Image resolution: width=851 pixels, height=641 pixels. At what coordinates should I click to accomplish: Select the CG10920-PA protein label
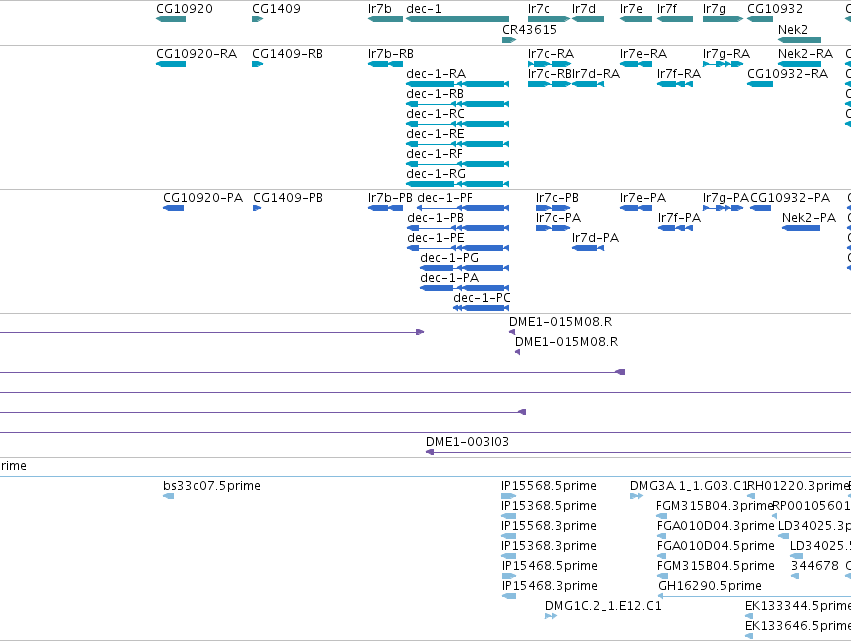tap(203, 198)
